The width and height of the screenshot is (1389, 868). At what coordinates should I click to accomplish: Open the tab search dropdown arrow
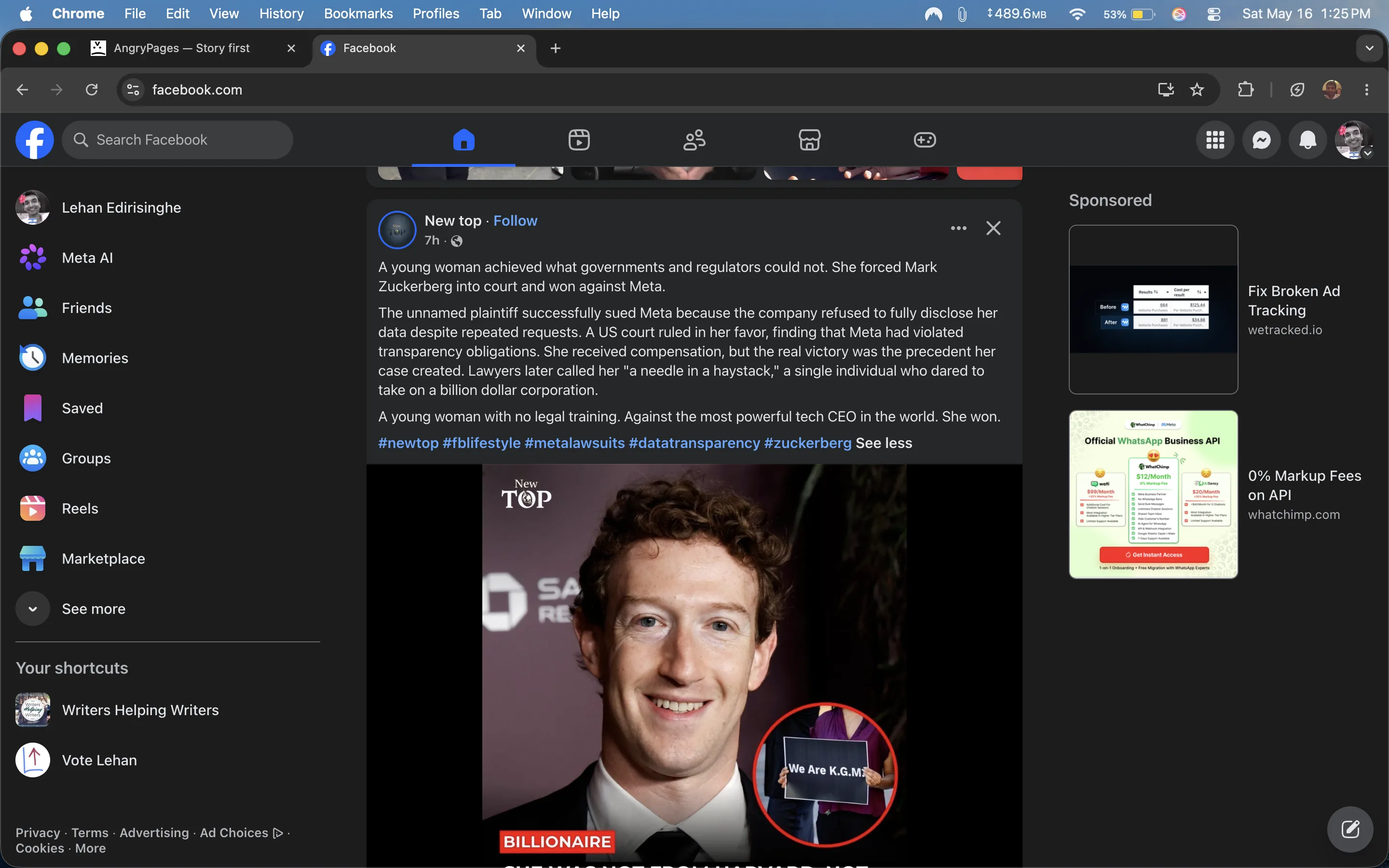(x=1370, y=48)
